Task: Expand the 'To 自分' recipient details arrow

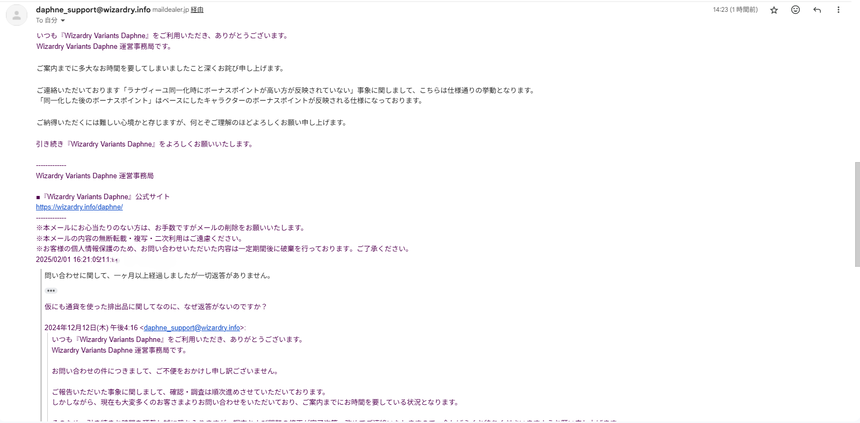Action: click(x=63, y=20)
